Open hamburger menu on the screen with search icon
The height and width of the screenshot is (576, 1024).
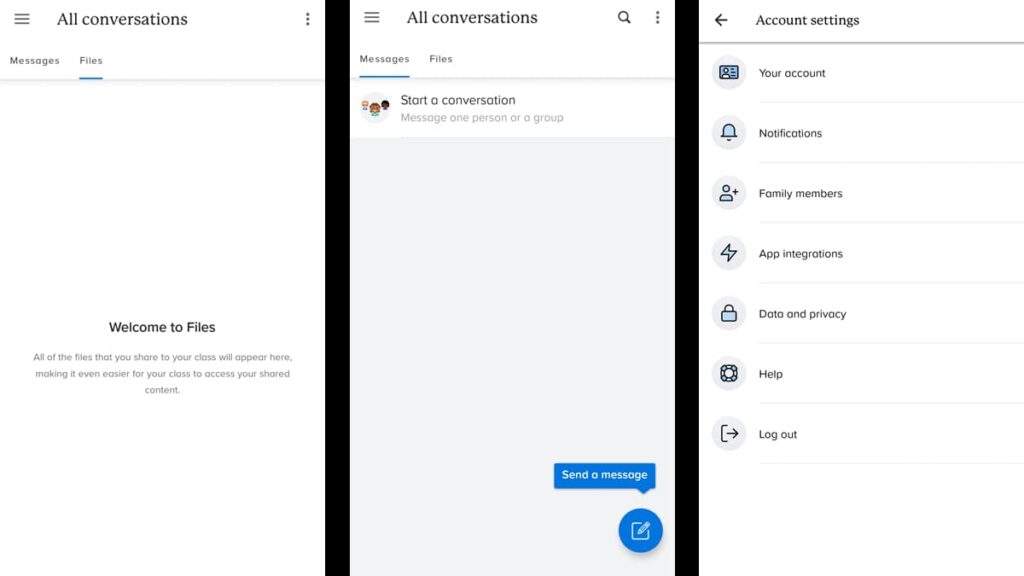(x=372, y=18)
